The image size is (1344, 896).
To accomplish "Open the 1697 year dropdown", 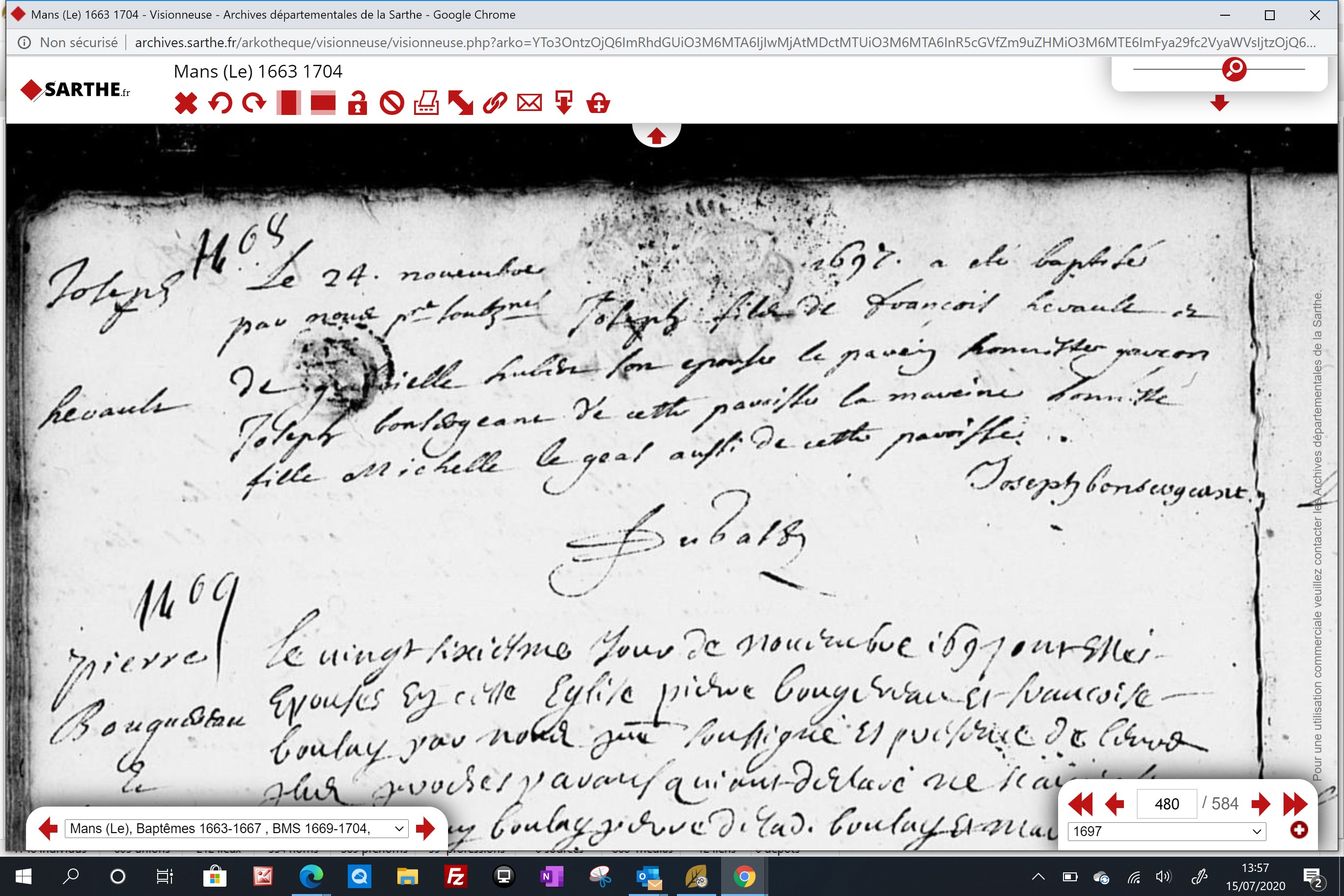I will click(1167, 832).
